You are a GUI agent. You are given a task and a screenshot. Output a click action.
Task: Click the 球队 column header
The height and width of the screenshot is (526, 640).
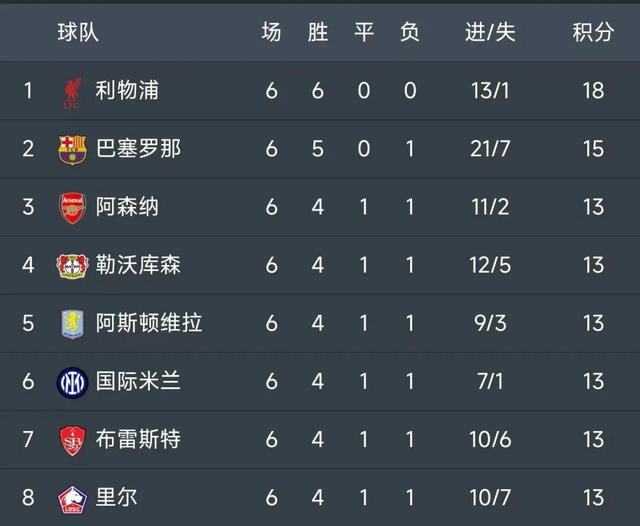[77, 33]
